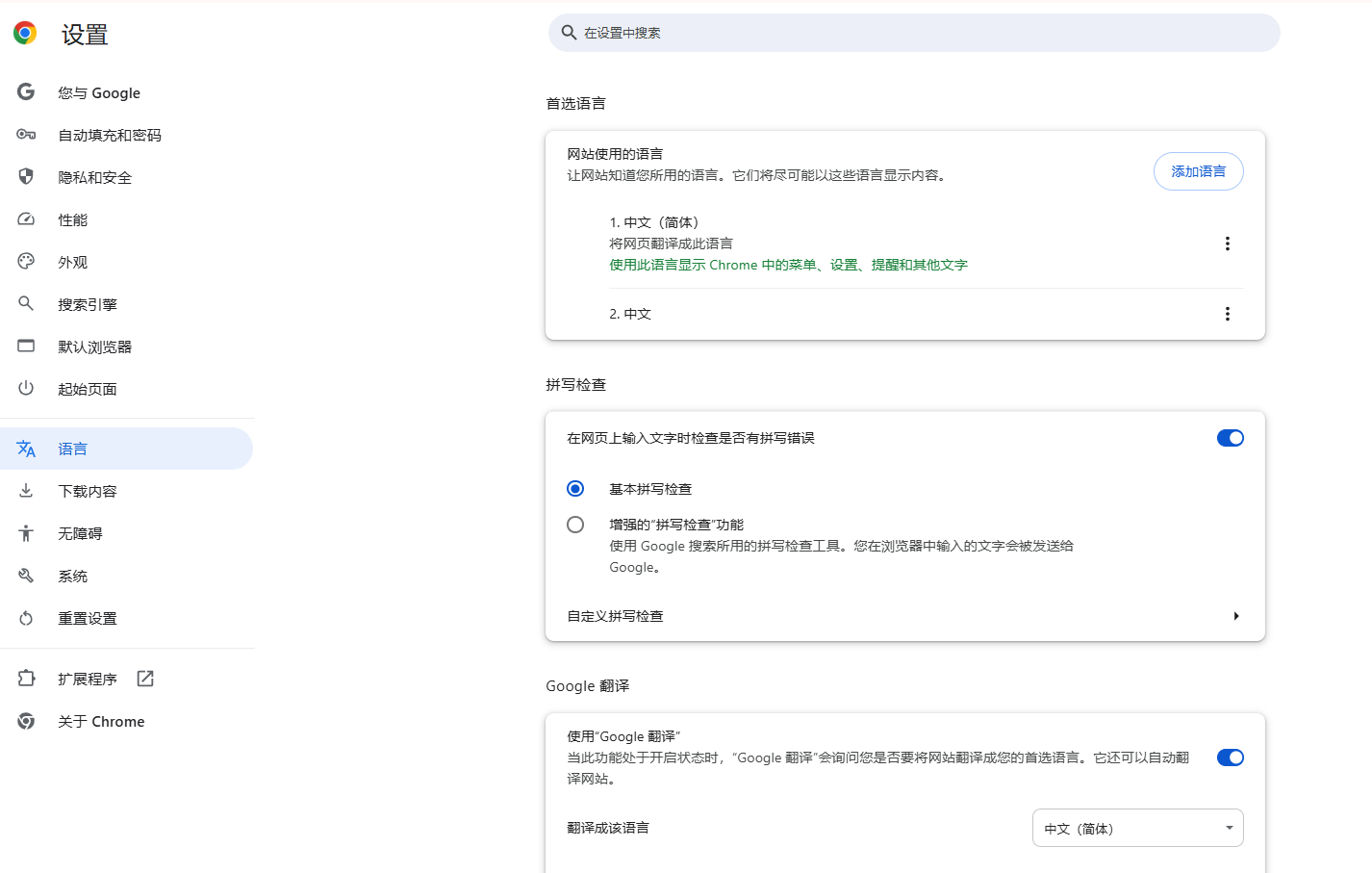Screen dimensions: 1372x873
Task: Select 增强的“拼写检查”功能 radio button
Action: [x=575, y=525]
